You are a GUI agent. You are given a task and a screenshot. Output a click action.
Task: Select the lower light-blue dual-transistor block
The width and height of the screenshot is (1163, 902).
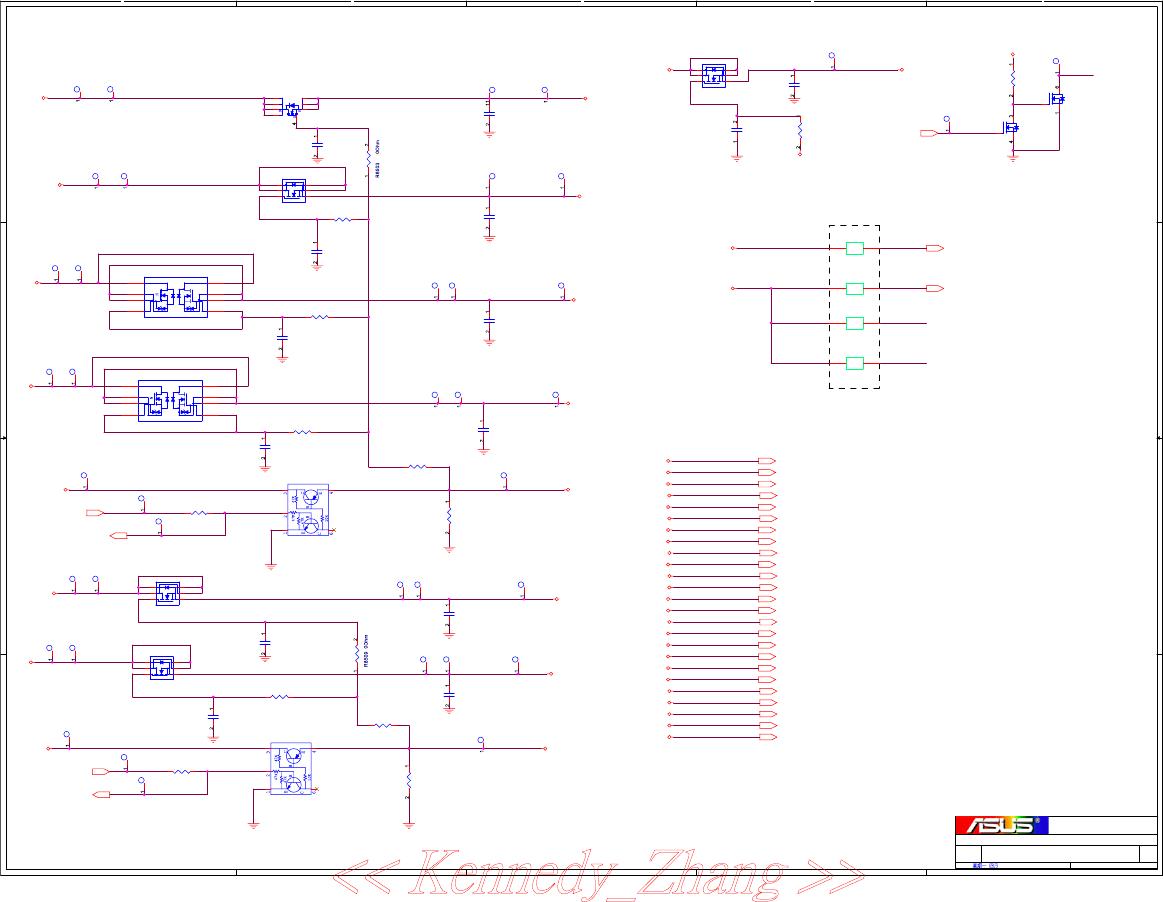coord(291,768)
